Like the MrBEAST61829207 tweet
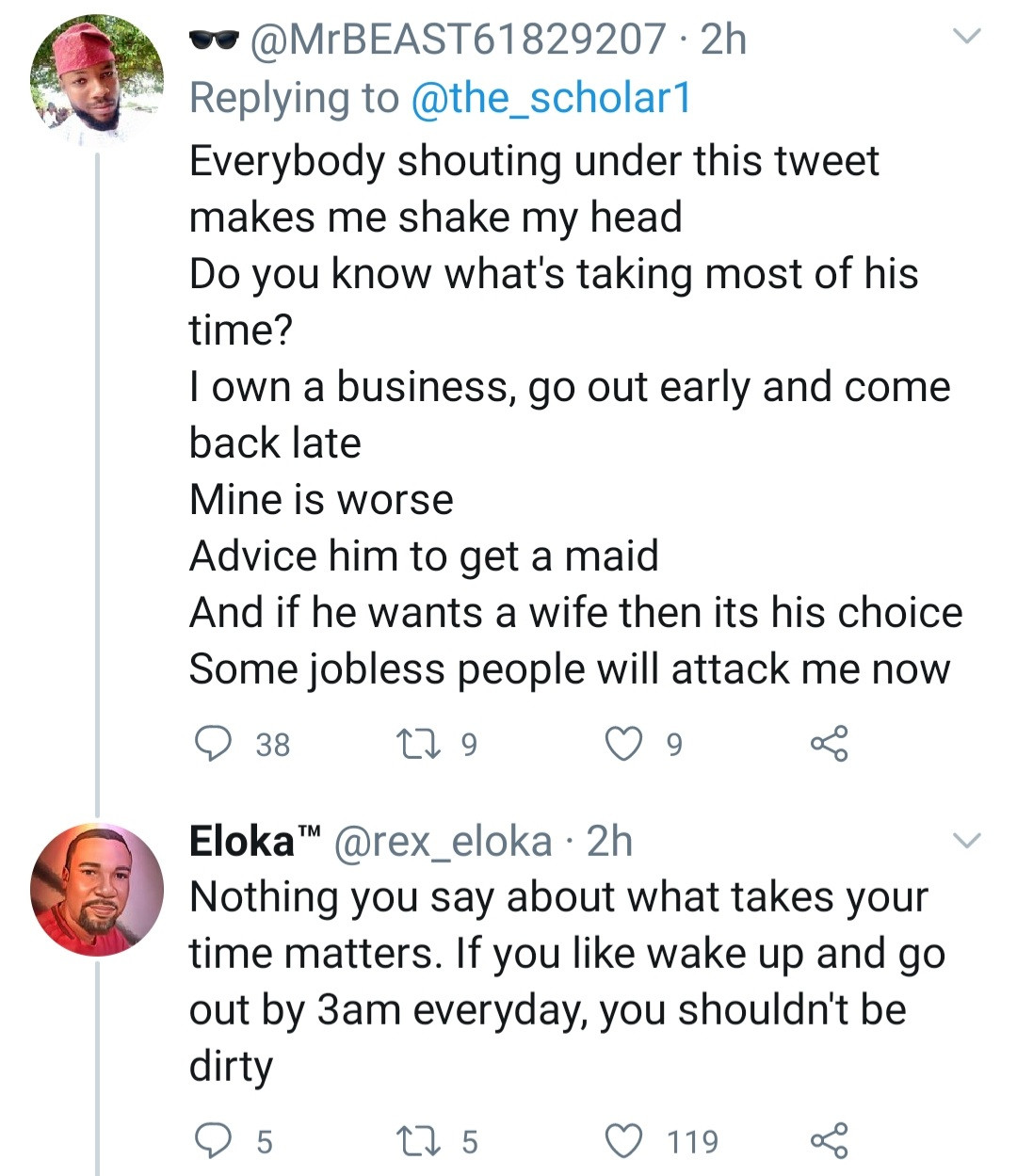This screenshot has height=1176, width=1017. pyautogui.click(x=622, y=744)
